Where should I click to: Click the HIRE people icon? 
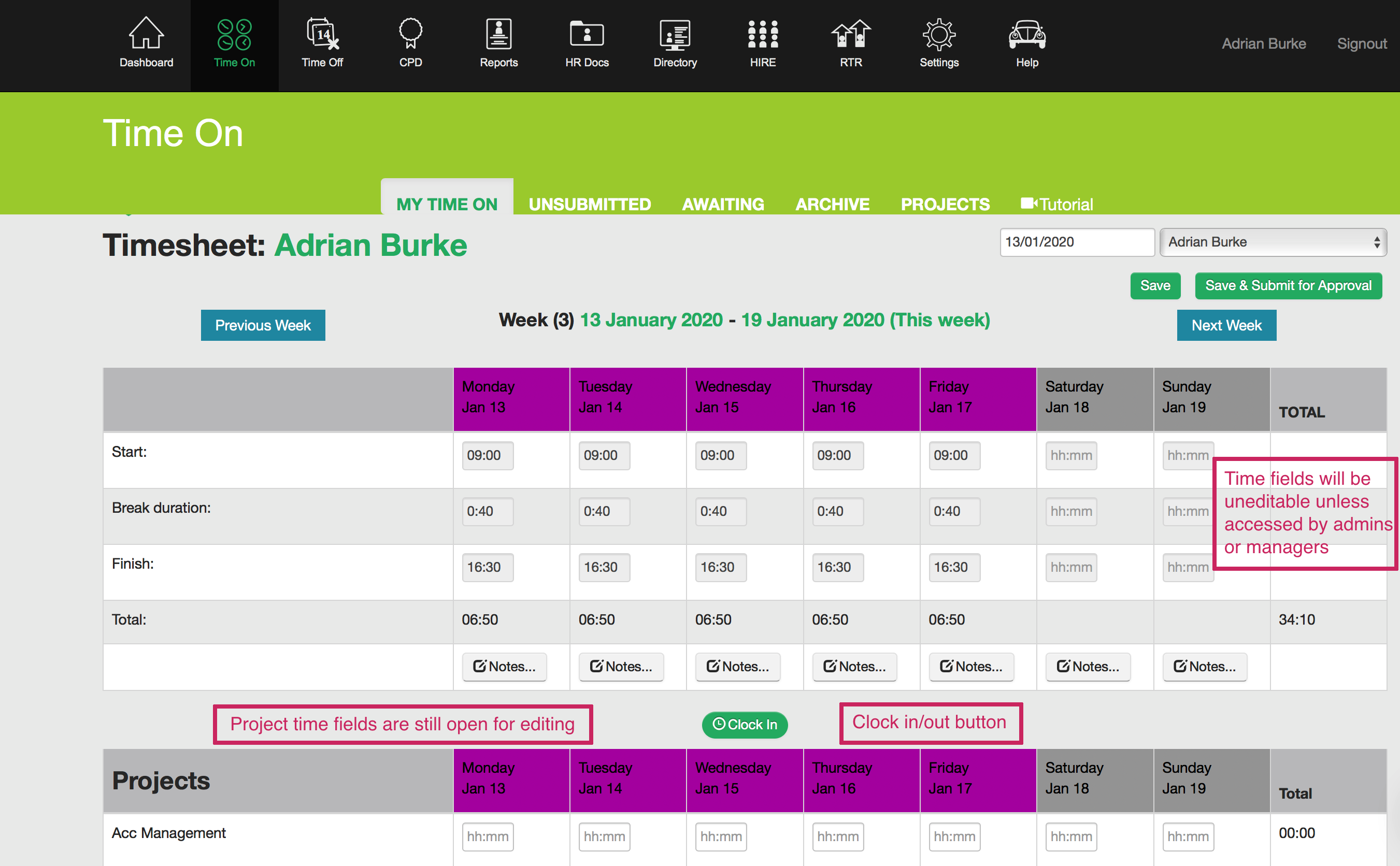pos(763,34)
